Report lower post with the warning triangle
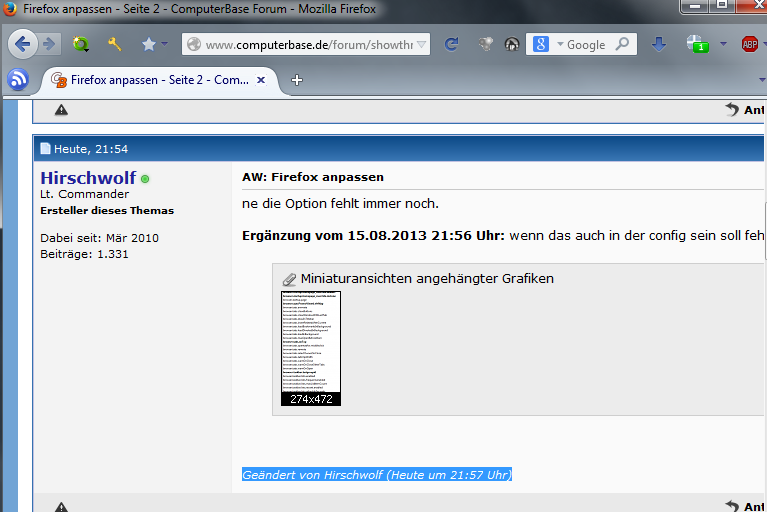The height and width of the screenshot is (512, 767). coord(61,507)
